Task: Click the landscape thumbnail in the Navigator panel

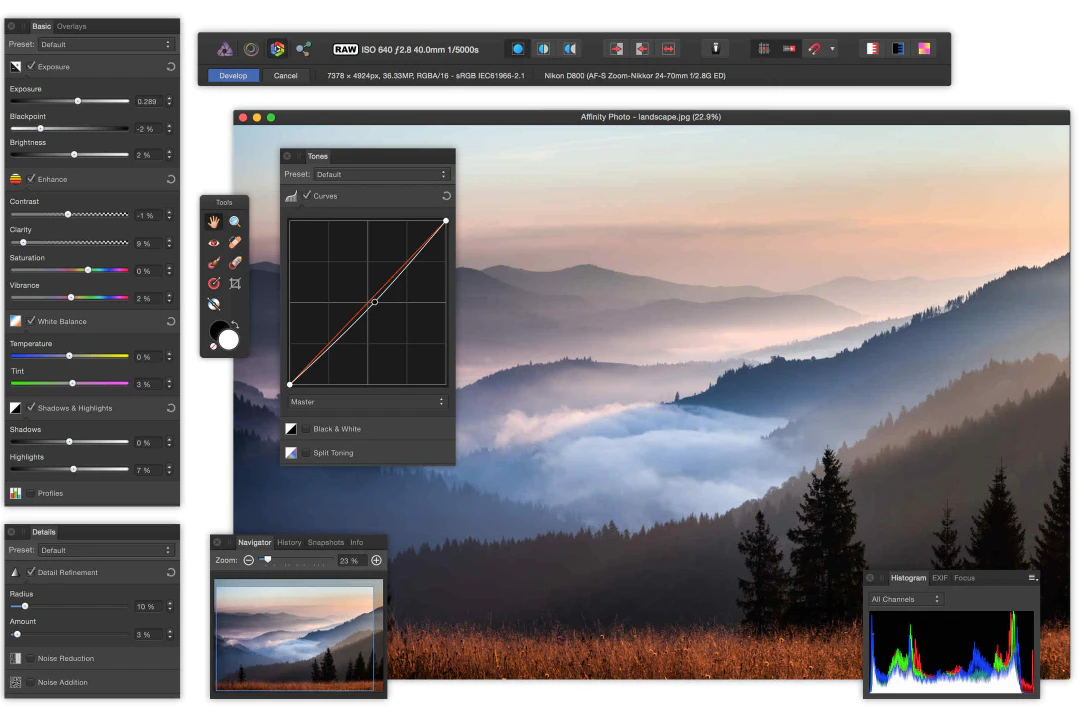Action: (296, 638)
